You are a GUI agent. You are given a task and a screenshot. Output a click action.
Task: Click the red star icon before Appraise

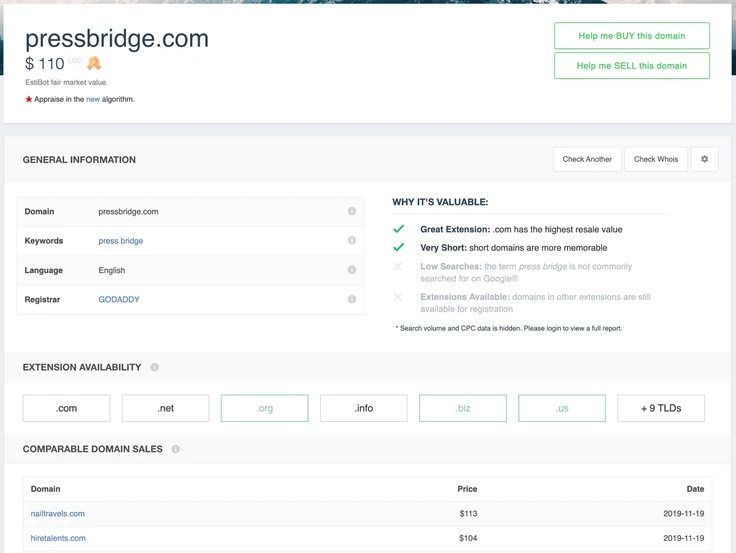click(x=29, y=99)
